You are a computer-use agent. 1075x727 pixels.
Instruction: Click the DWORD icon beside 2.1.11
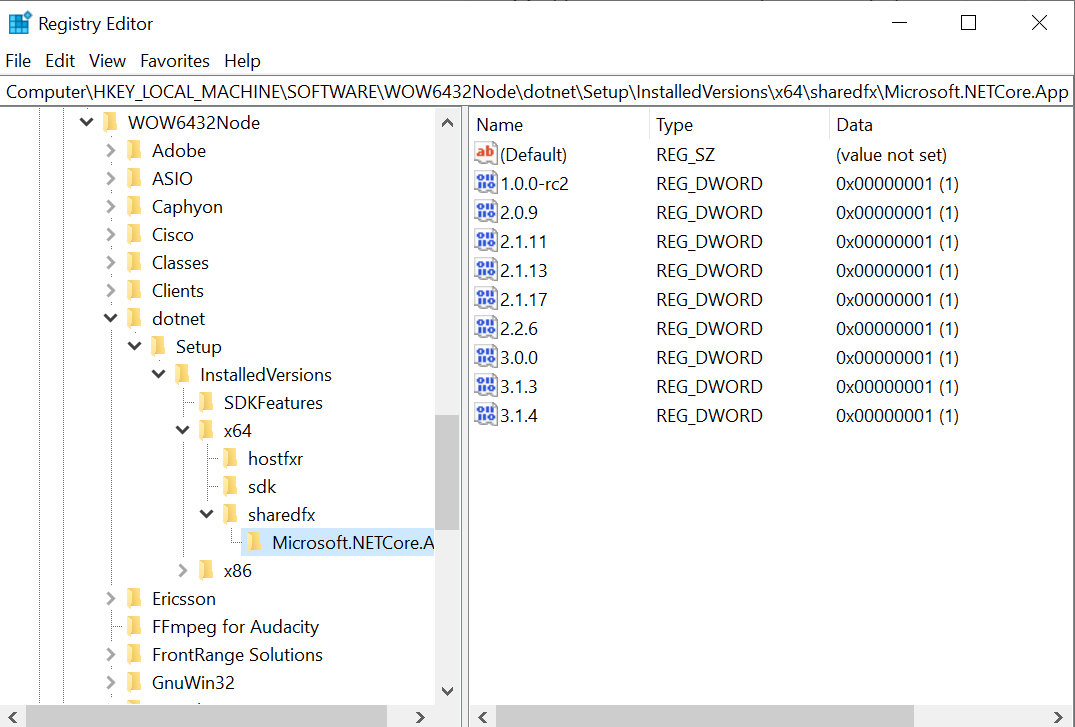point(485,240)
